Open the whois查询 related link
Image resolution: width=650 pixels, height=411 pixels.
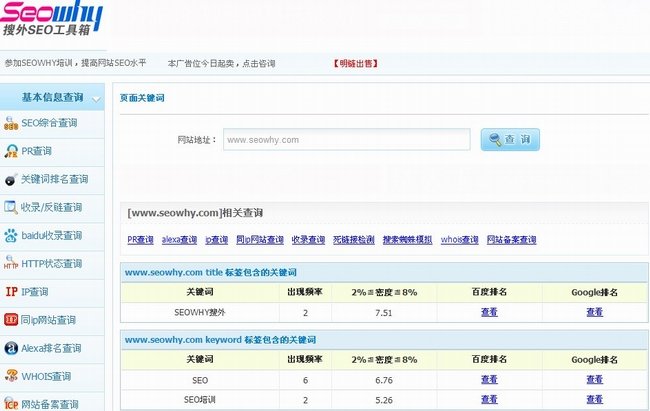[459, 240]
